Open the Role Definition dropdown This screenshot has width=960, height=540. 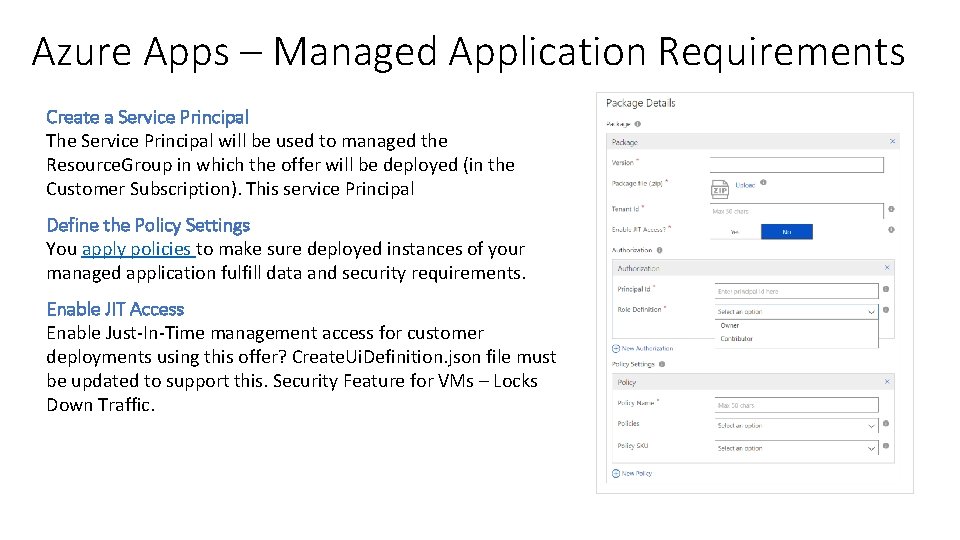click(797, 312)
